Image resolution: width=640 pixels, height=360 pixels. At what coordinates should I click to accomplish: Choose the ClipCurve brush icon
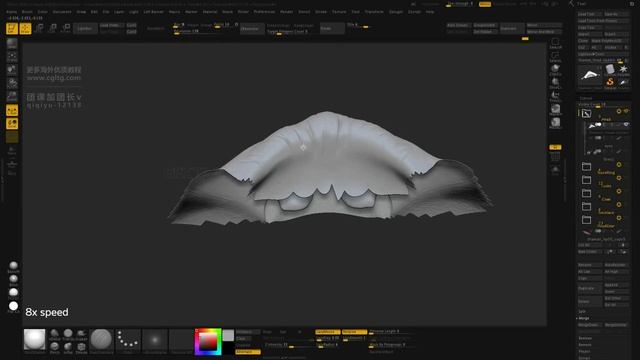click(555, 70)
